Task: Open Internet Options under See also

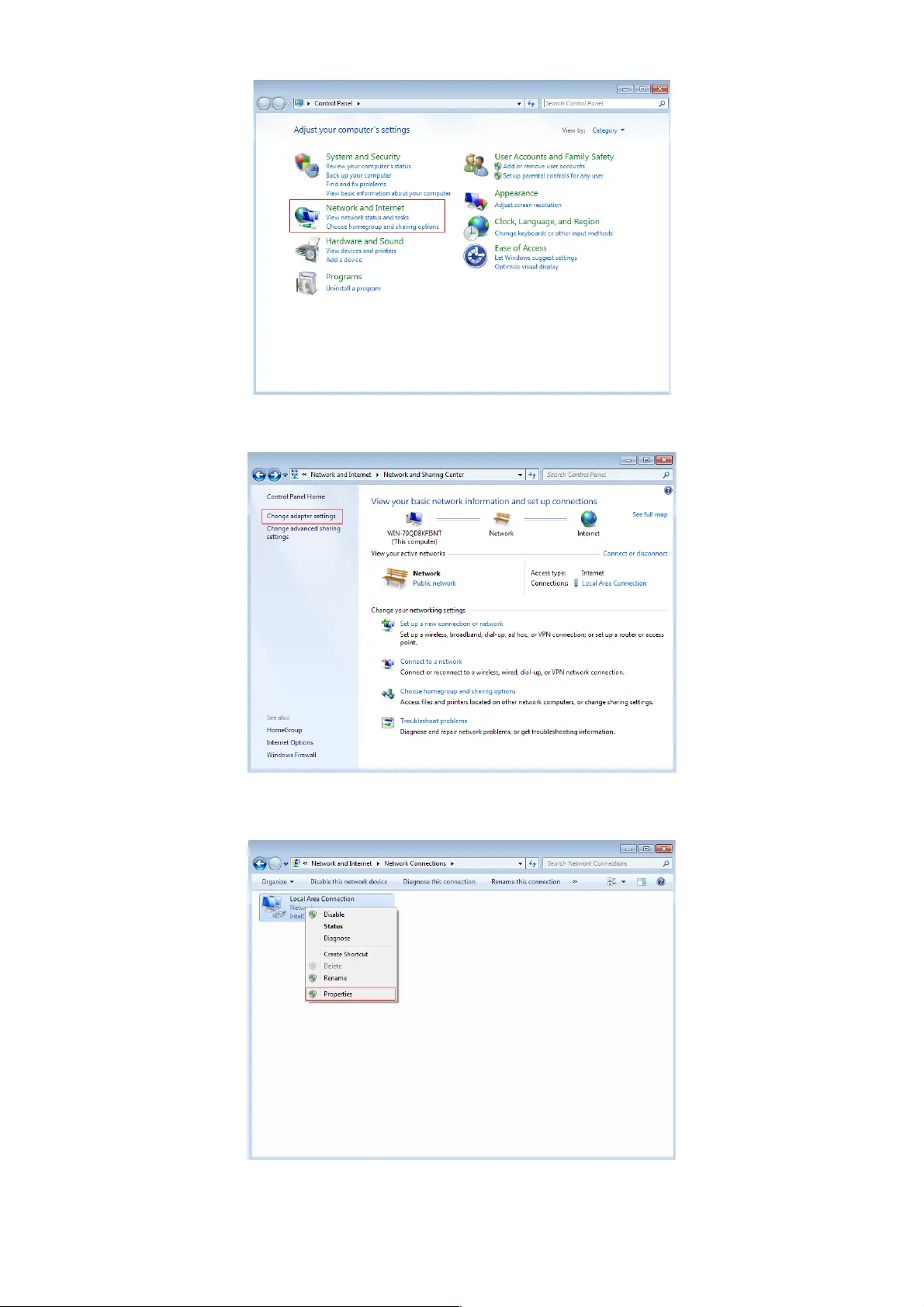Action: point(289,742)
